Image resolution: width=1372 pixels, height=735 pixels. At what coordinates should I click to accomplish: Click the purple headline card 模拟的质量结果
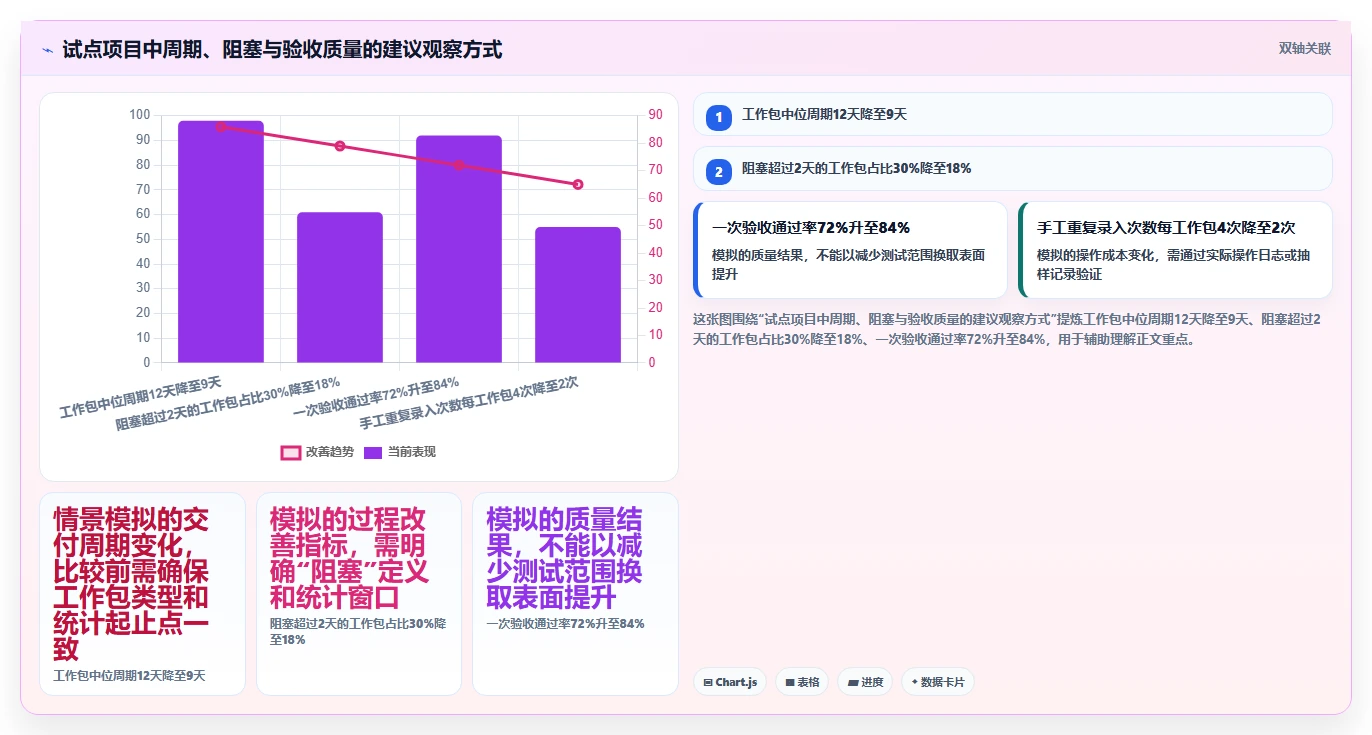(x=575, y=594)
